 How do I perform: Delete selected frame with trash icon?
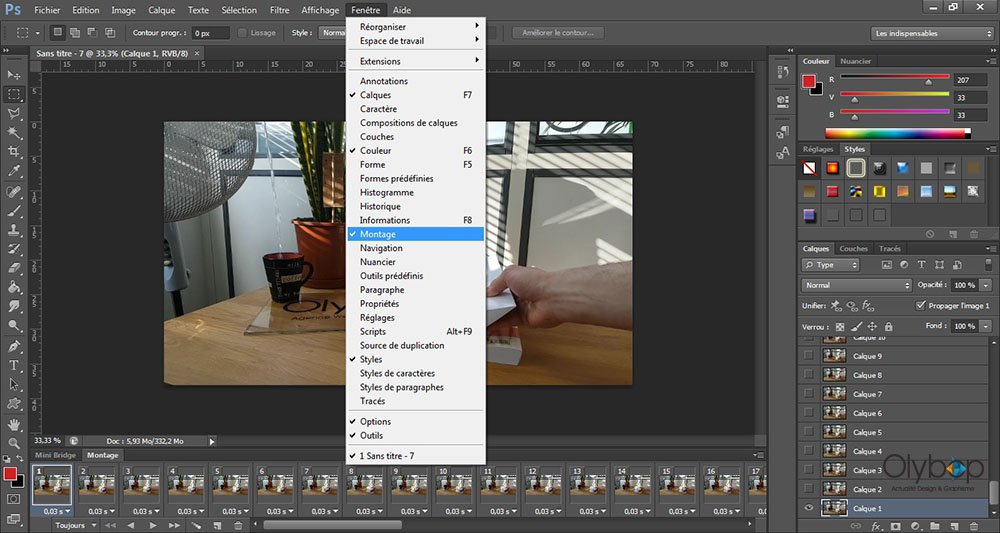pos(238,525)
